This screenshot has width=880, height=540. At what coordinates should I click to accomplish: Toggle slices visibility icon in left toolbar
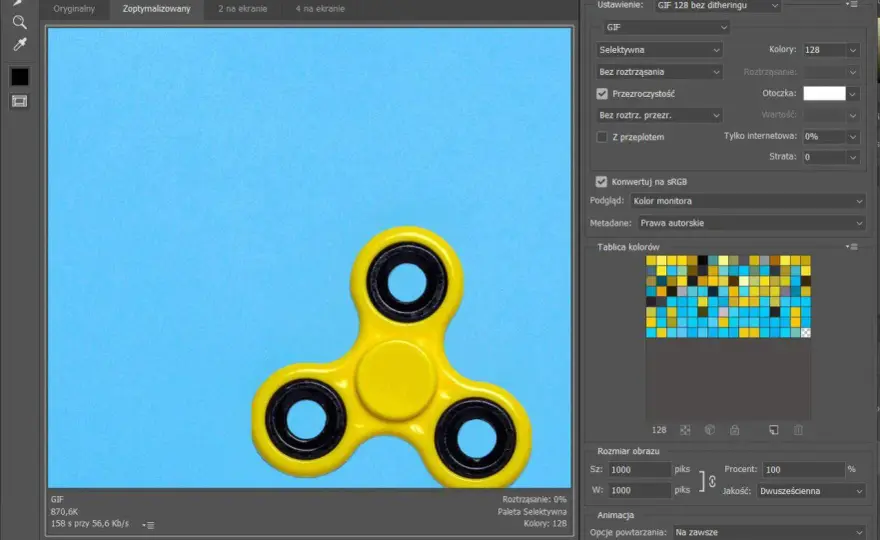click(x=20, y=101)
